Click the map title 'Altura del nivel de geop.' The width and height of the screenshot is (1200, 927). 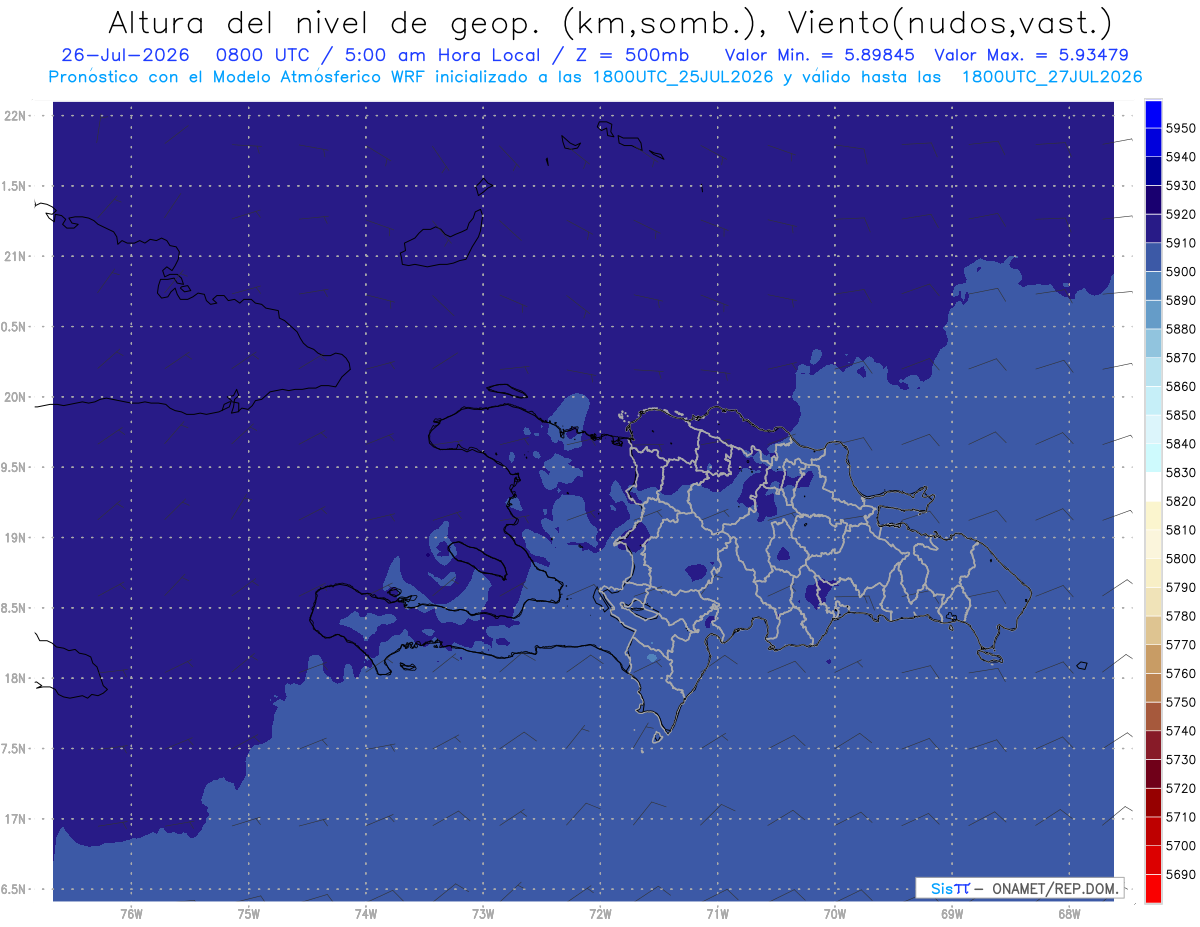coord(326,22)
